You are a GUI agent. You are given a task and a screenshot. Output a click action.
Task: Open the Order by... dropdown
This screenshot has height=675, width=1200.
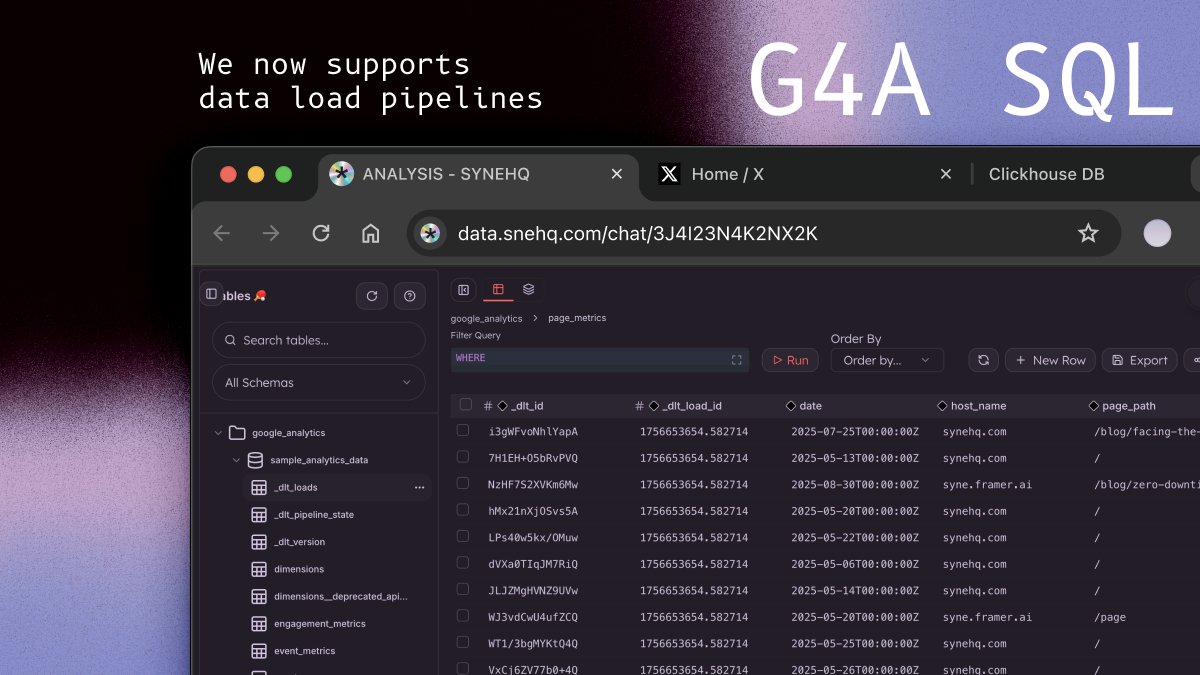pyautogui.click(x=887, y=360)
